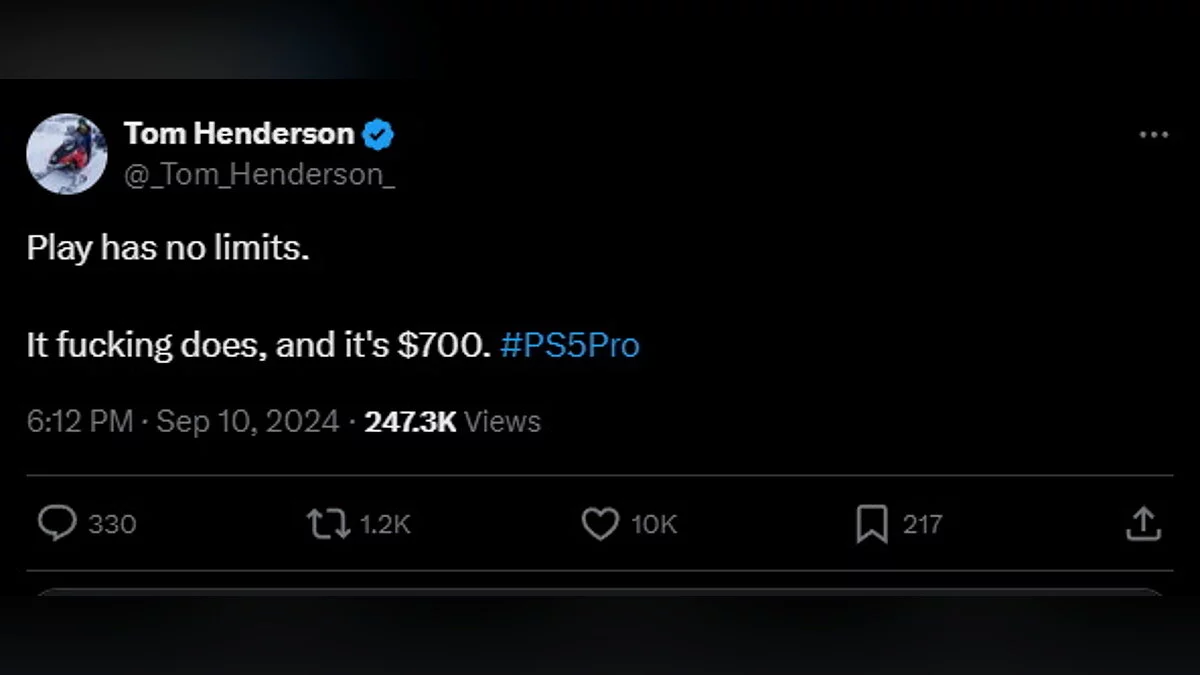Click the 217 bookmarks count
Screen dimensions: 1200x675
[x=922, y=524]
